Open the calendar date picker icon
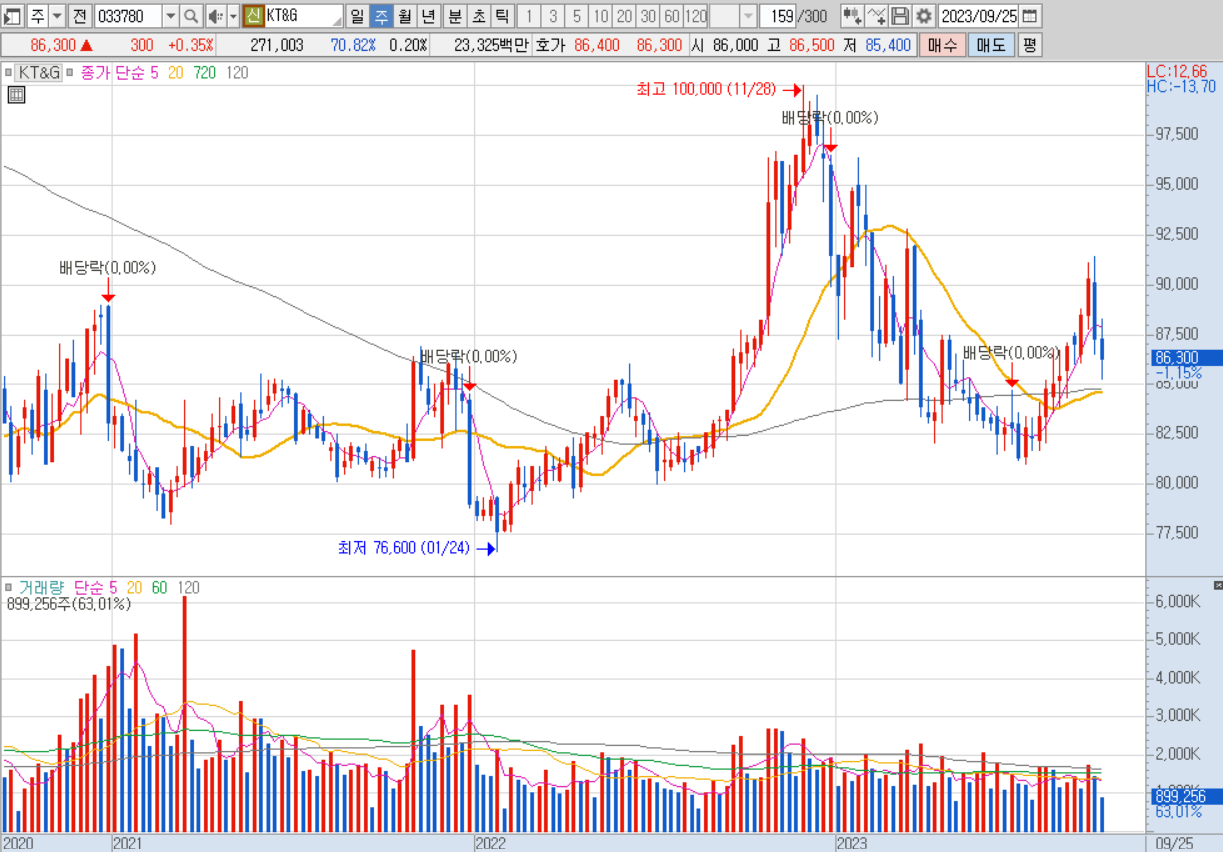The height and width of the screenshot is (852, 1223). [x=1030, y=16]
